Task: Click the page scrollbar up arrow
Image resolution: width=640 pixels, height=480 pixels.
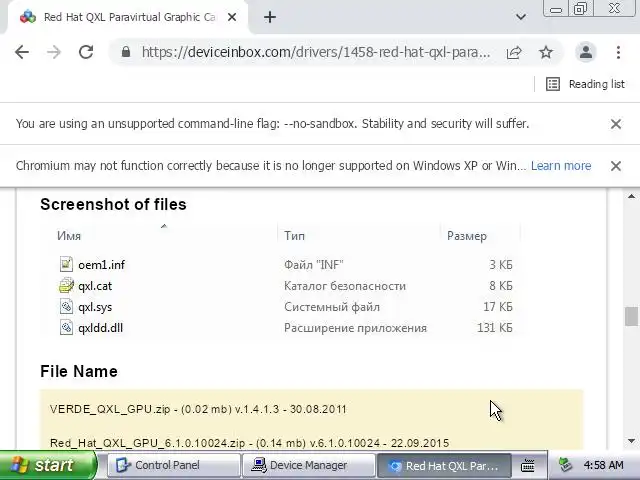Action: pos(631,196)
